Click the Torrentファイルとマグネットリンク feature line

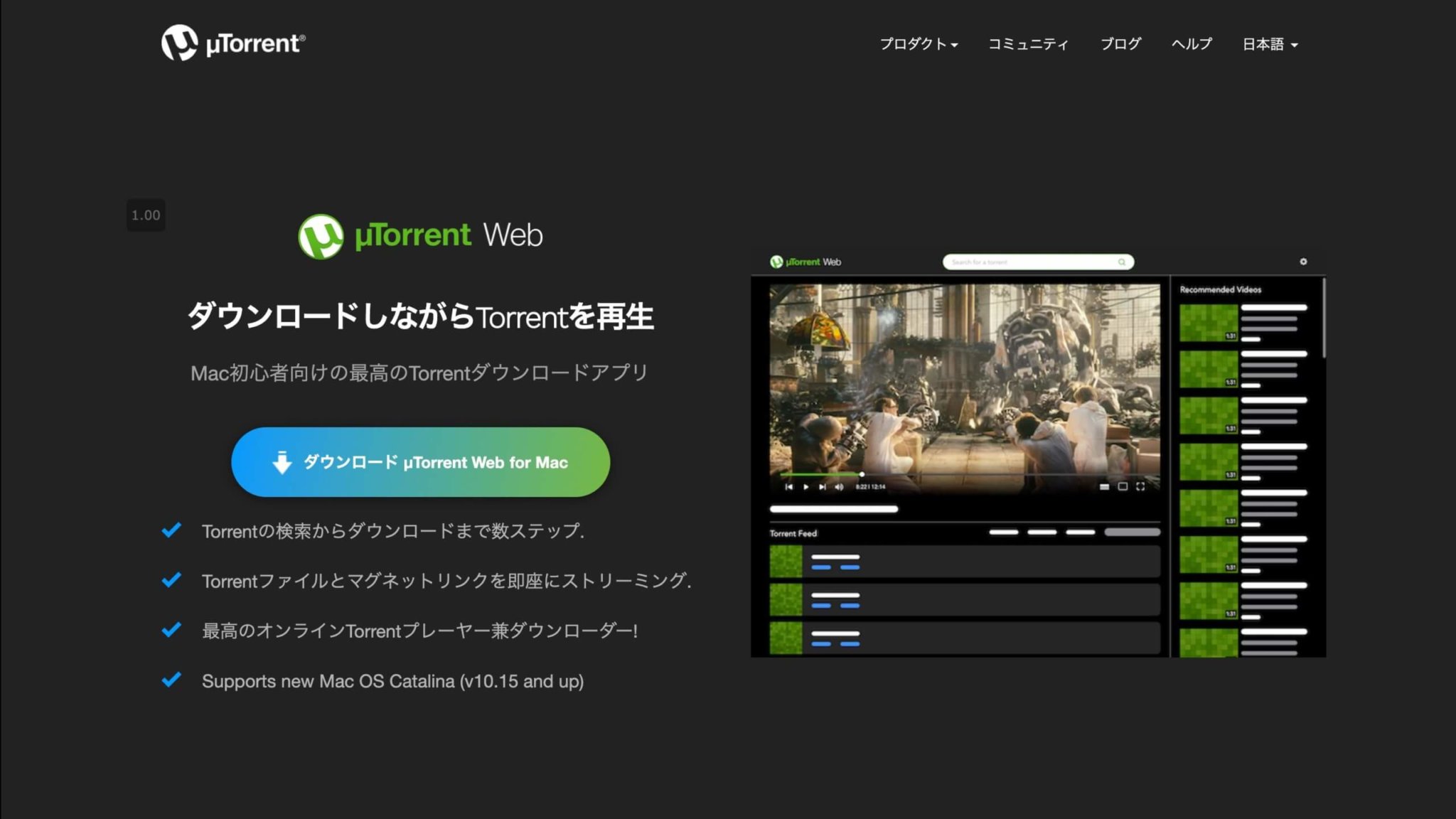[446, 581]
